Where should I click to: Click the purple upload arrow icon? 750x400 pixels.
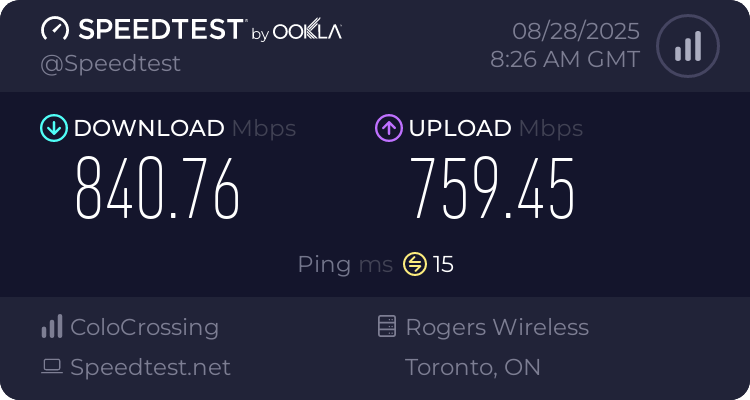[388, 128]
